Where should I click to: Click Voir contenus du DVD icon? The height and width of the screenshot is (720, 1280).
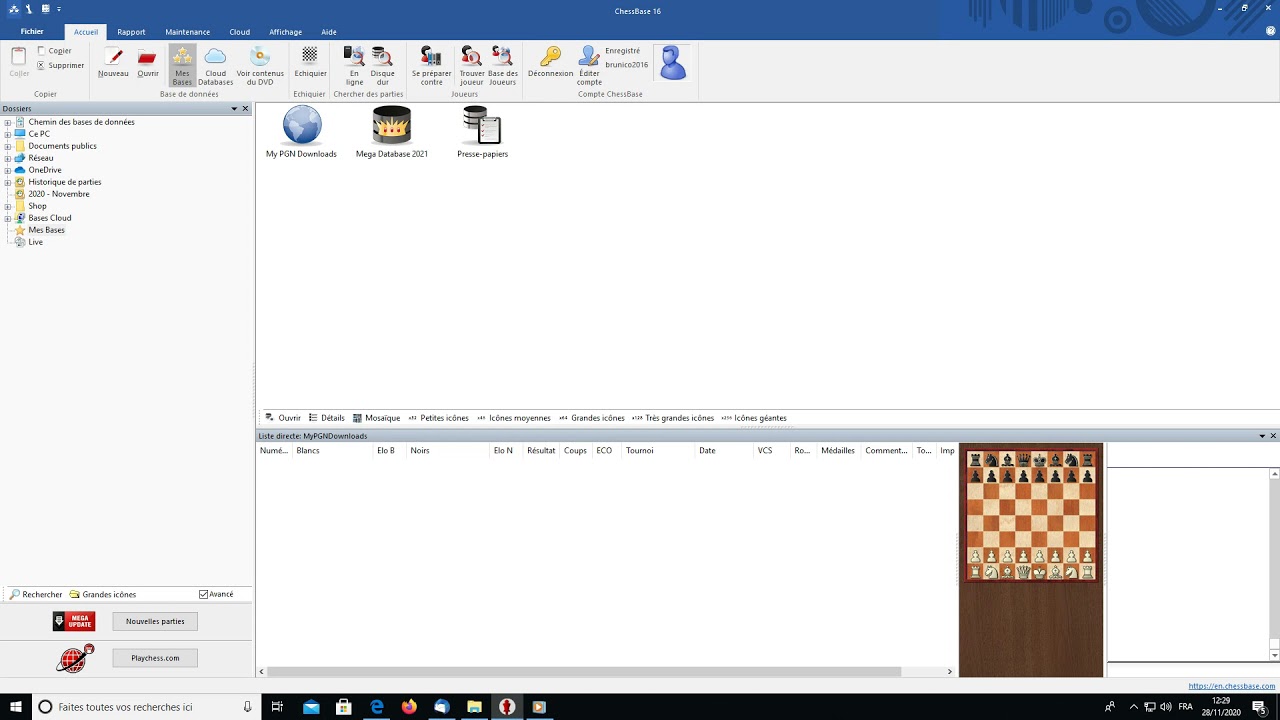click(260, 66)
